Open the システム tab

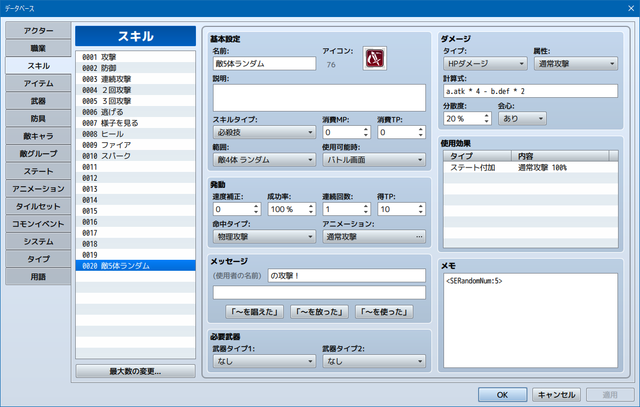pyautogui.click(x=38, y=242)
